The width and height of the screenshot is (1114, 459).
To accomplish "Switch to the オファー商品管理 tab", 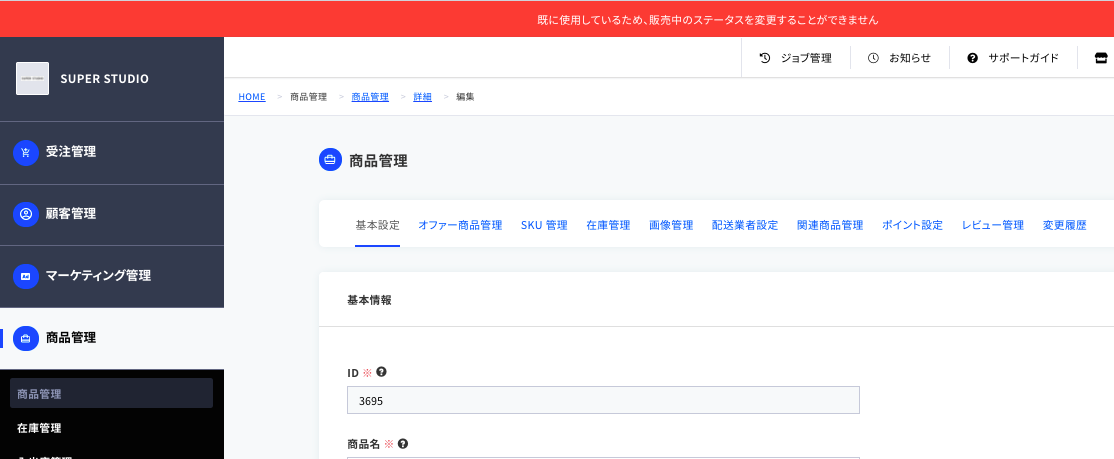I will point(460,225).
